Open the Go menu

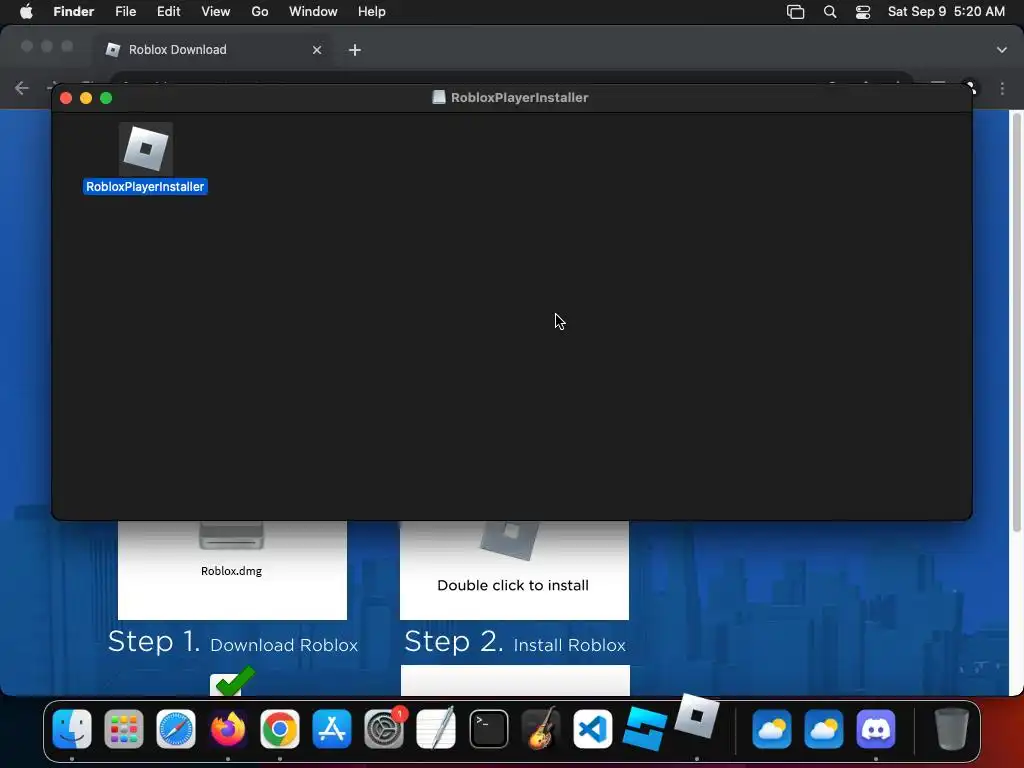[260, 12]
